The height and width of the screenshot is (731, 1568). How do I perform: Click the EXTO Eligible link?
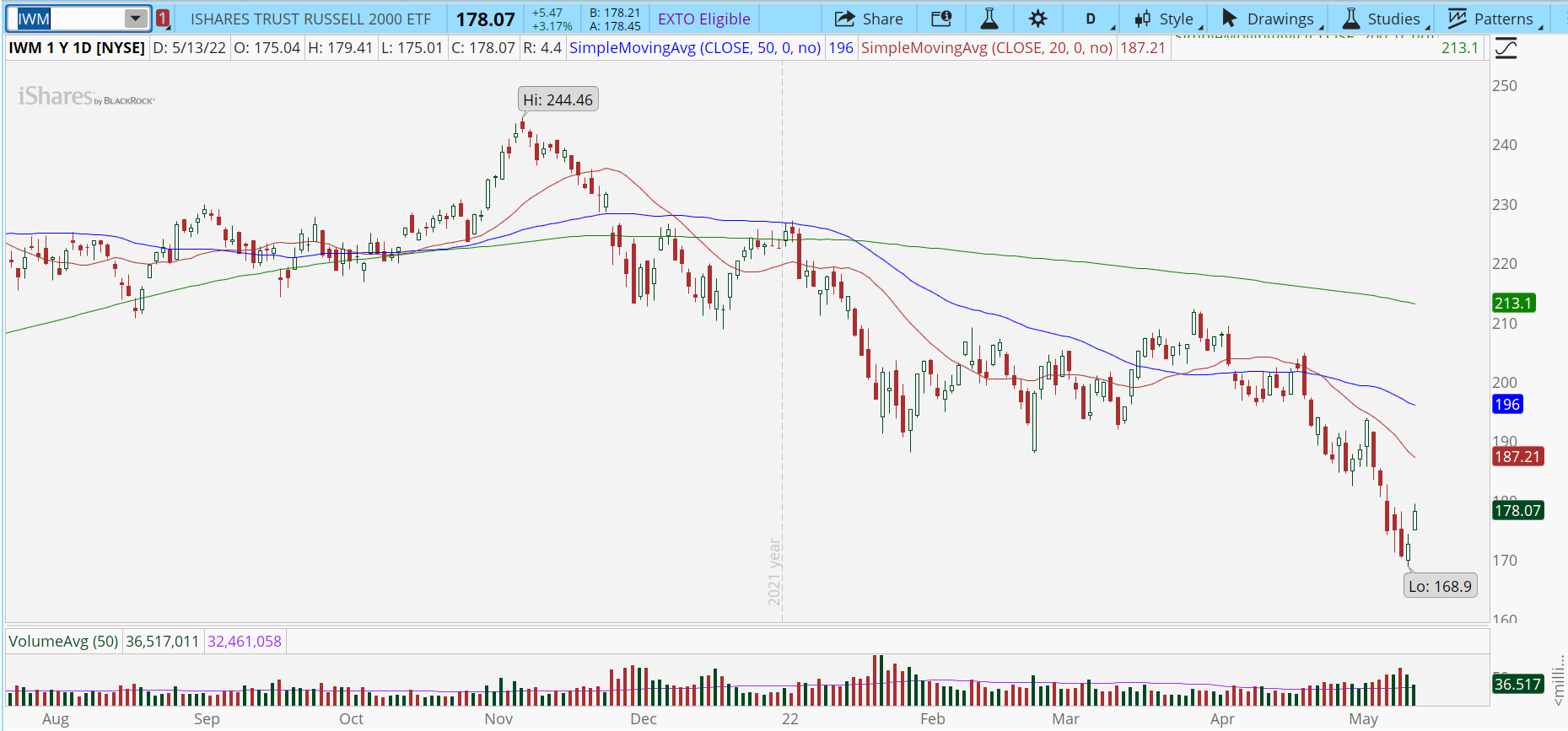[x=704, y=19]
